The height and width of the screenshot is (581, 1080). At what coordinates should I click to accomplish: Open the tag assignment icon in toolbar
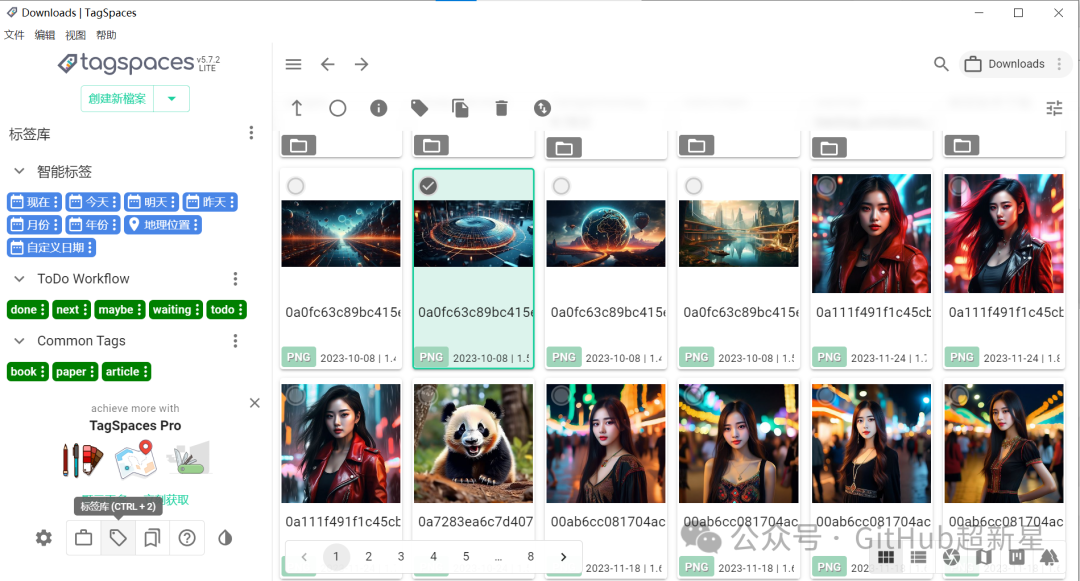[419, 108]
